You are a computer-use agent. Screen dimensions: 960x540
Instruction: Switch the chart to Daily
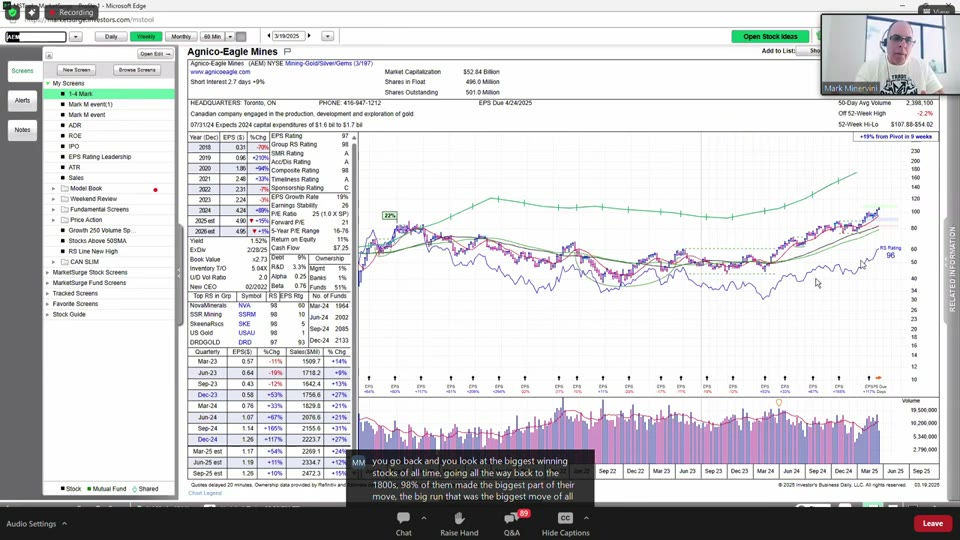coord(111,37)
